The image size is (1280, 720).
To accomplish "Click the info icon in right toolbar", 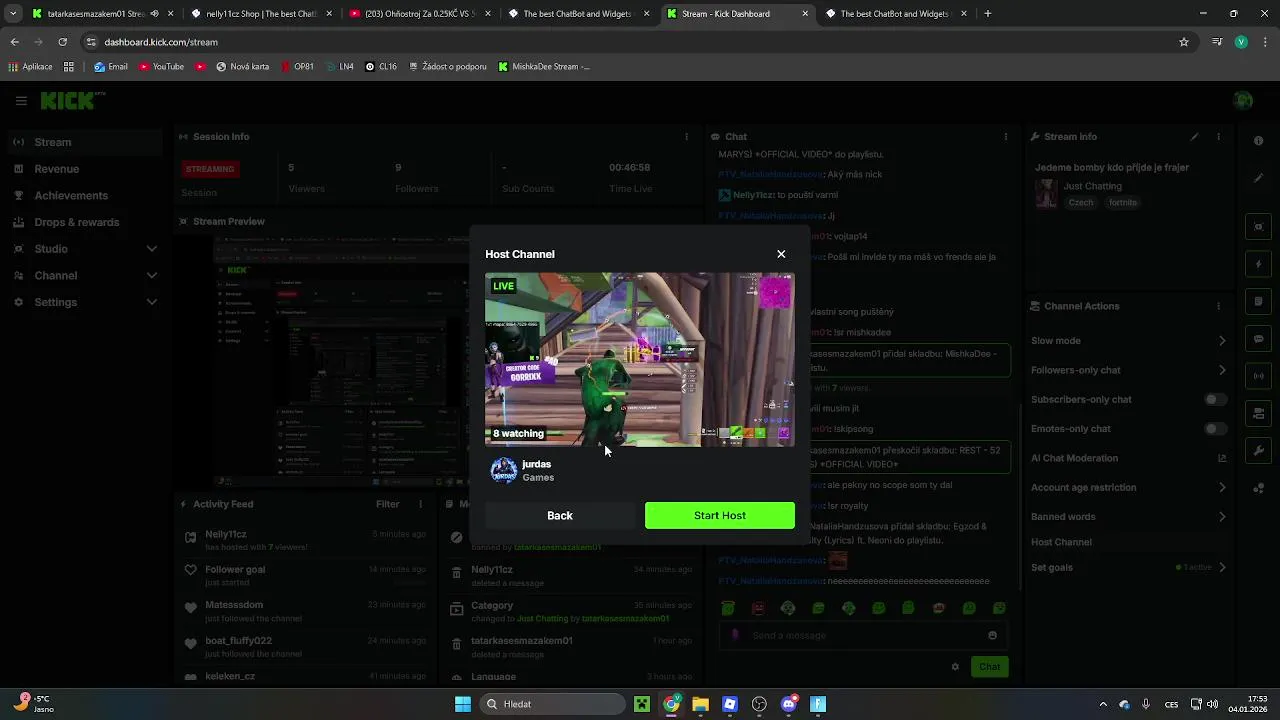I will [1259, 141].
